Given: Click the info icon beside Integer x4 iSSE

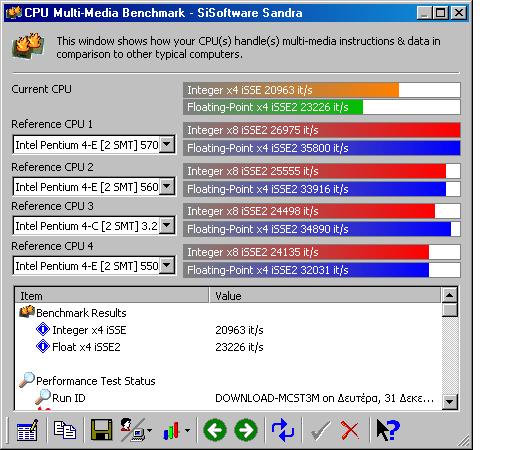Looking at the screenshot, I should point(43,329).
